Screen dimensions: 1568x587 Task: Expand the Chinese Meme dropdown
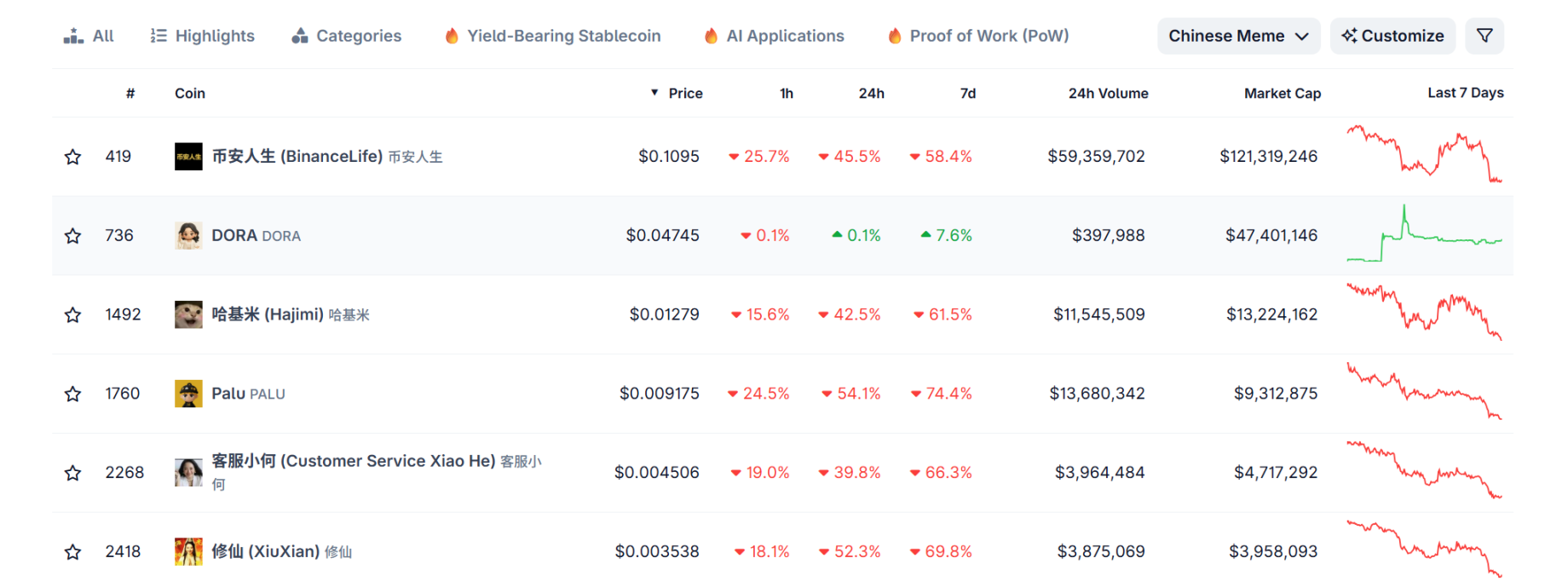point(1237,36)
